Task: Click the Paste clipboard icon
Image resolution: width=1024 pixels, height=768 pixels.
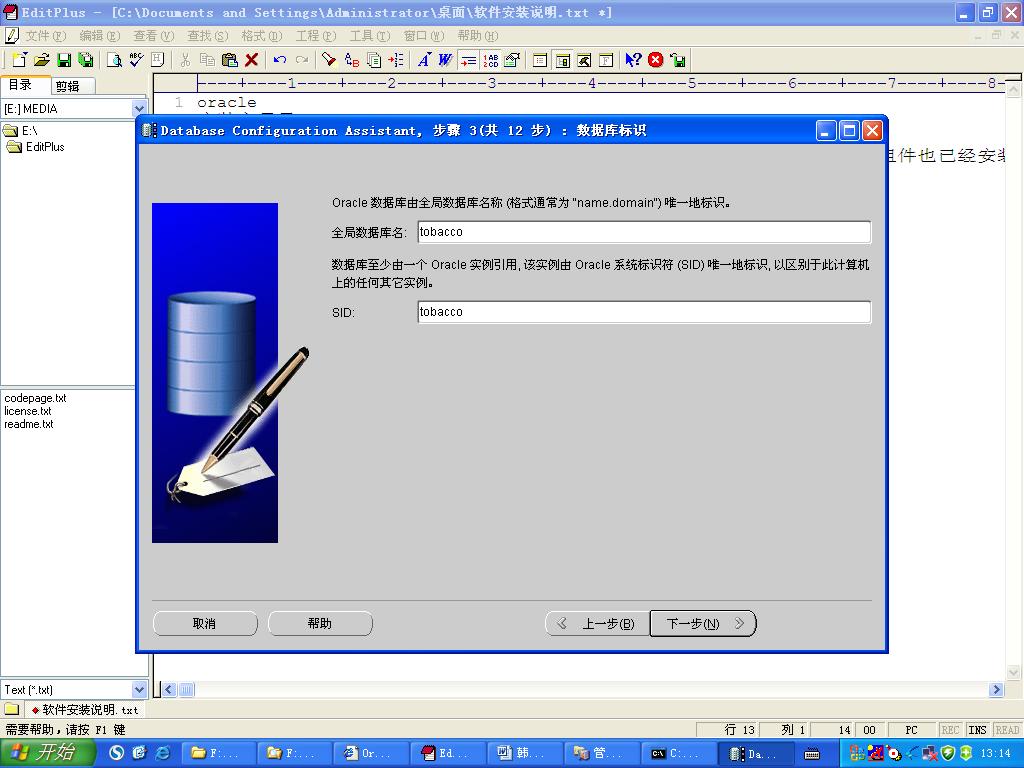Action: click(x=229, y=60)
